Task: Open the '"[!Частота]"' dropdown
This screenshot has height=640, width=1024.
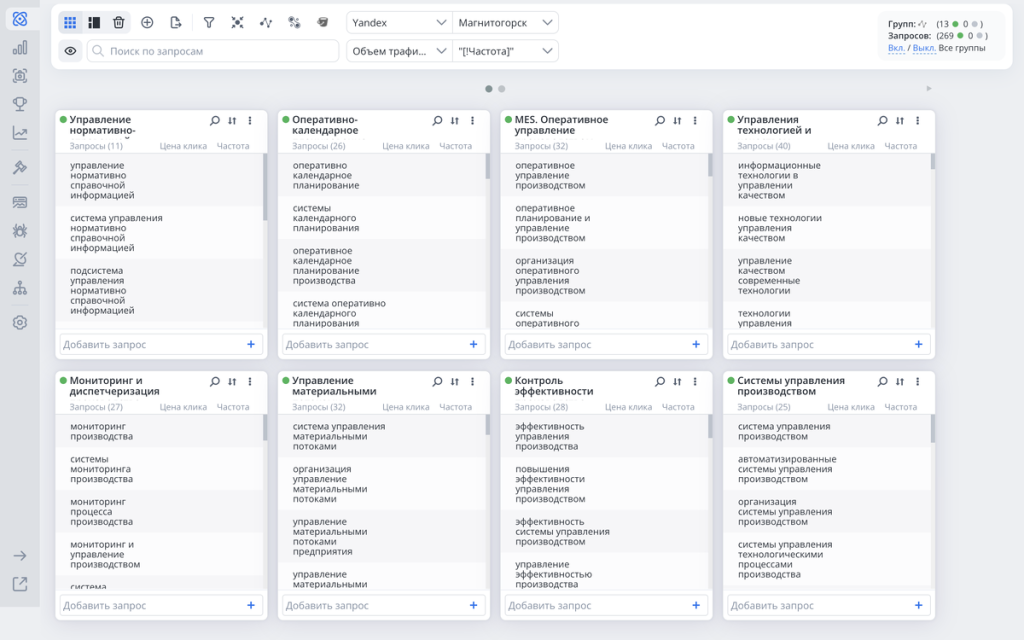Action: [505, 51]
